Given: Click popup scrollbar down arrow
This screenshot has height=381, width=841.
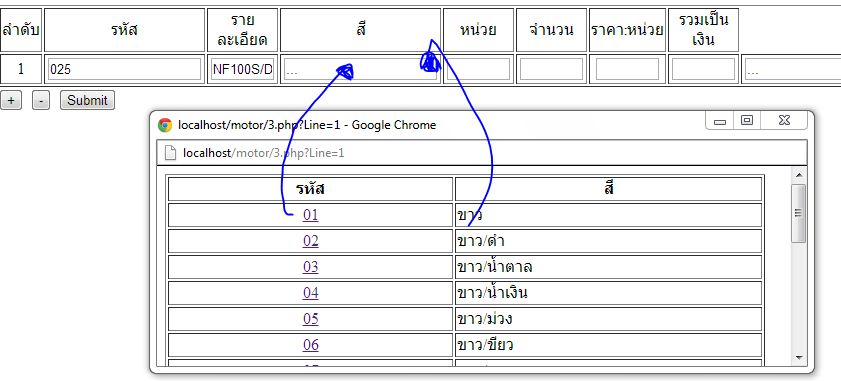Looking at the screenshot, I should click(798, 357).
